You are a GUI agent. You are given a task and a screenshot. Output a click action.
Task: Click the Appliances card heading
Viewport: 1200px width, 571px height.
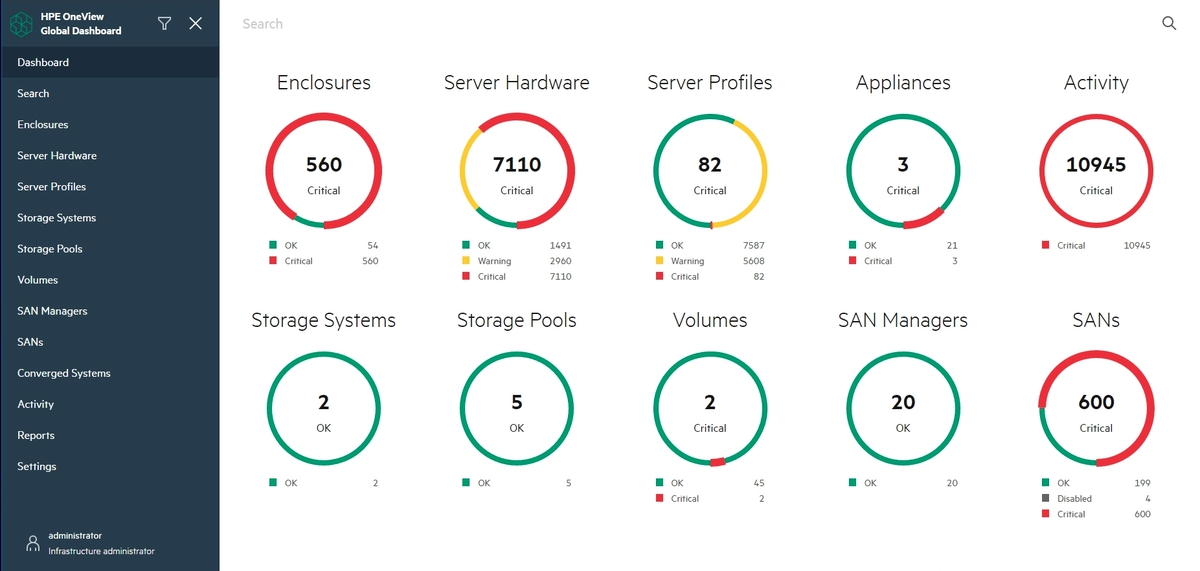click(903, 83)
